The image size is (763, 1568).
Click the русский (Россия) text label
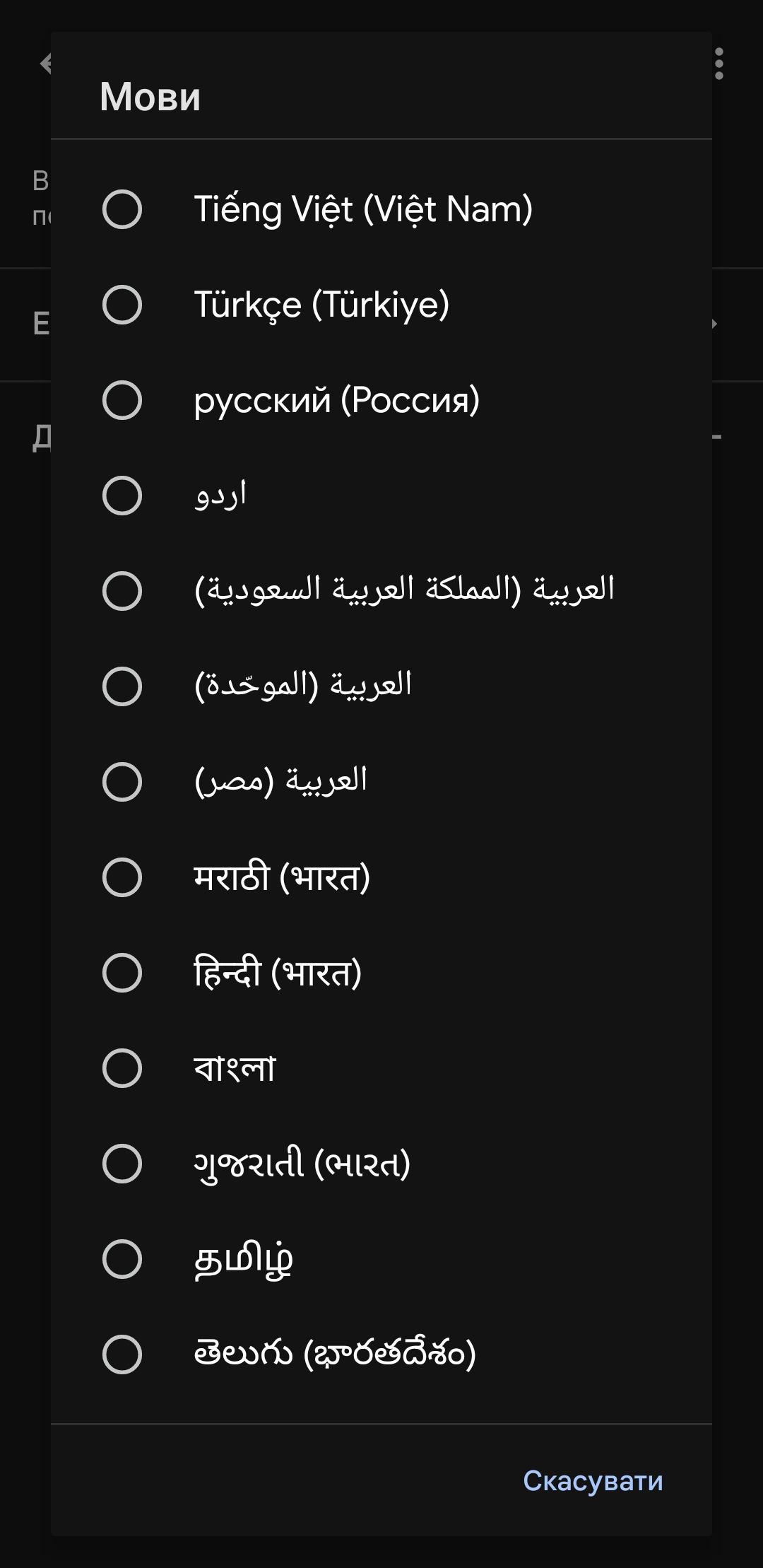(x=337, y=400)
